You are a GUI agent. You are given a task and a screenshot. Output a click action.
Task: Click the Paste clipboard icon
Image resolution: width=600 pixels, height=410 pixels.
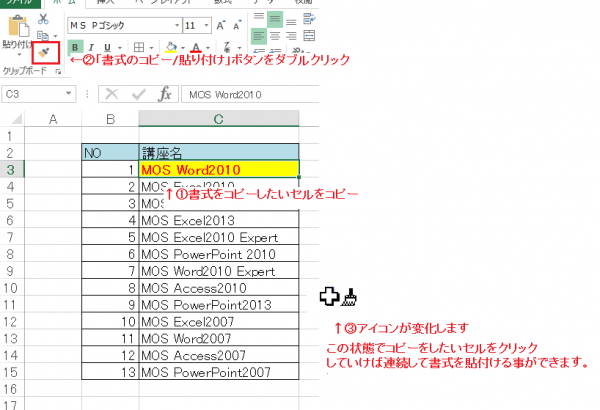coord(18,26)
